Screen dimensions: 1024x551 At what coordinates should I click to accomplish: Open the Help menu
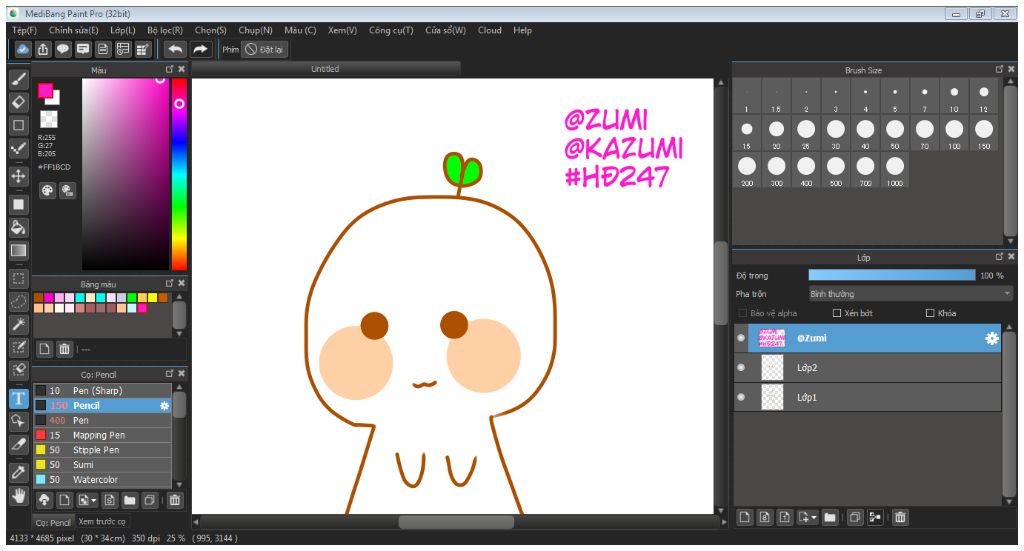point(522,30)
